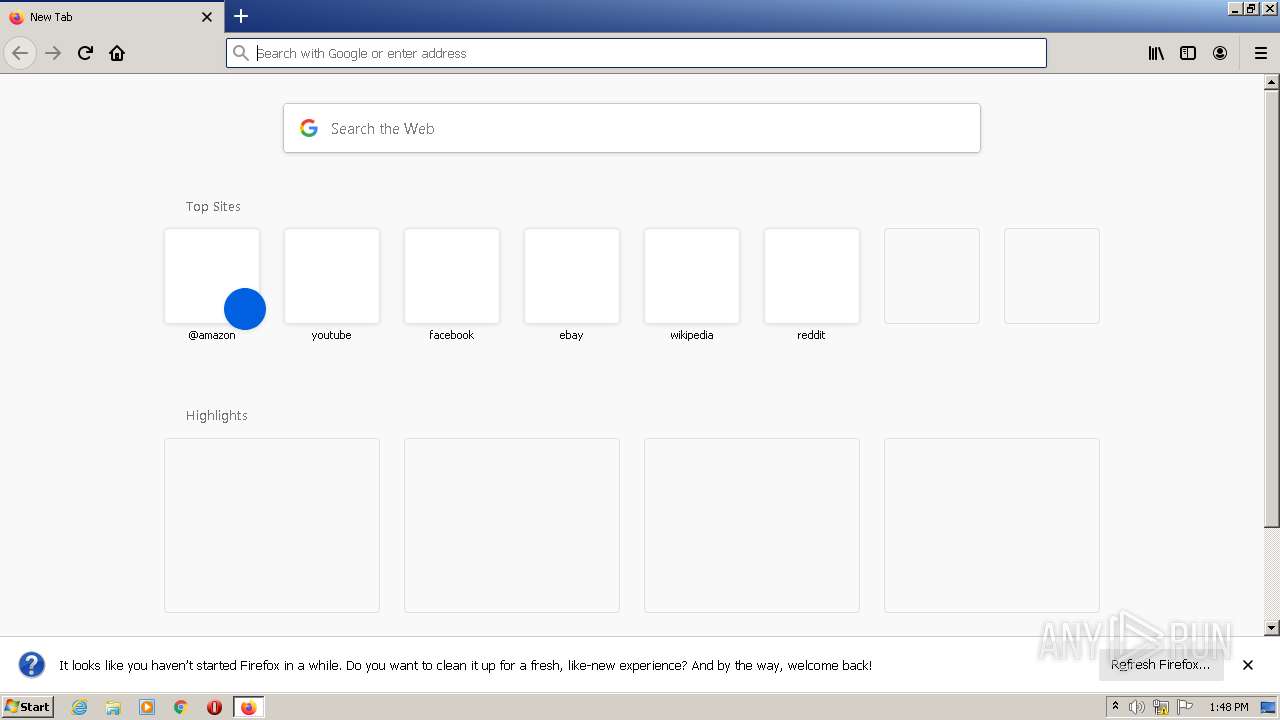The image size is (1280, 720).
Task: Show sidebars via the sidebar icon
Action: click(x=1188, y=53)
